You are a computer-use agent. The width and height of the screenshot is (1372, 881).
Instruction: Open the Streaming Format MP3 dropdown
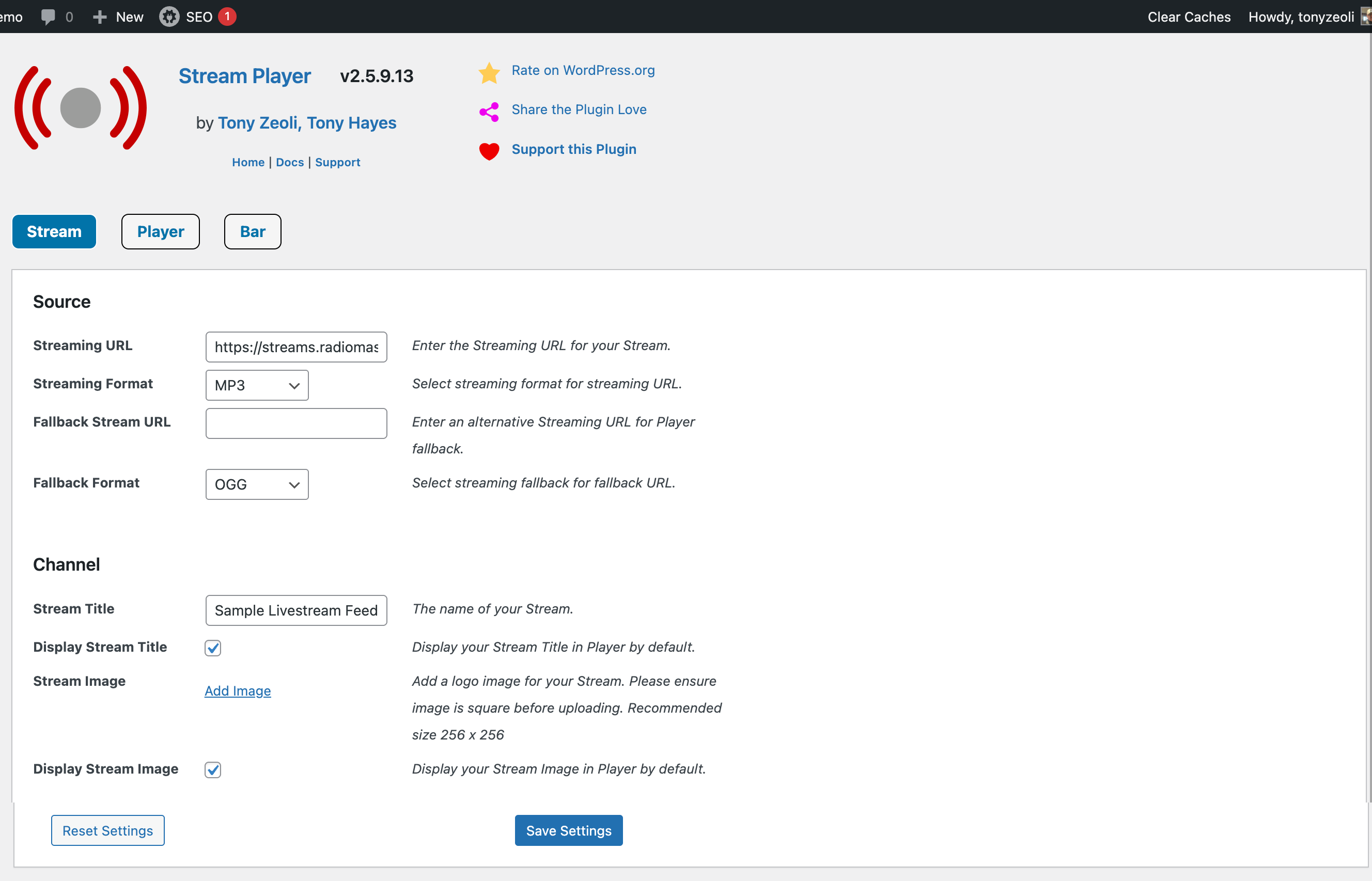pos(257,385)
